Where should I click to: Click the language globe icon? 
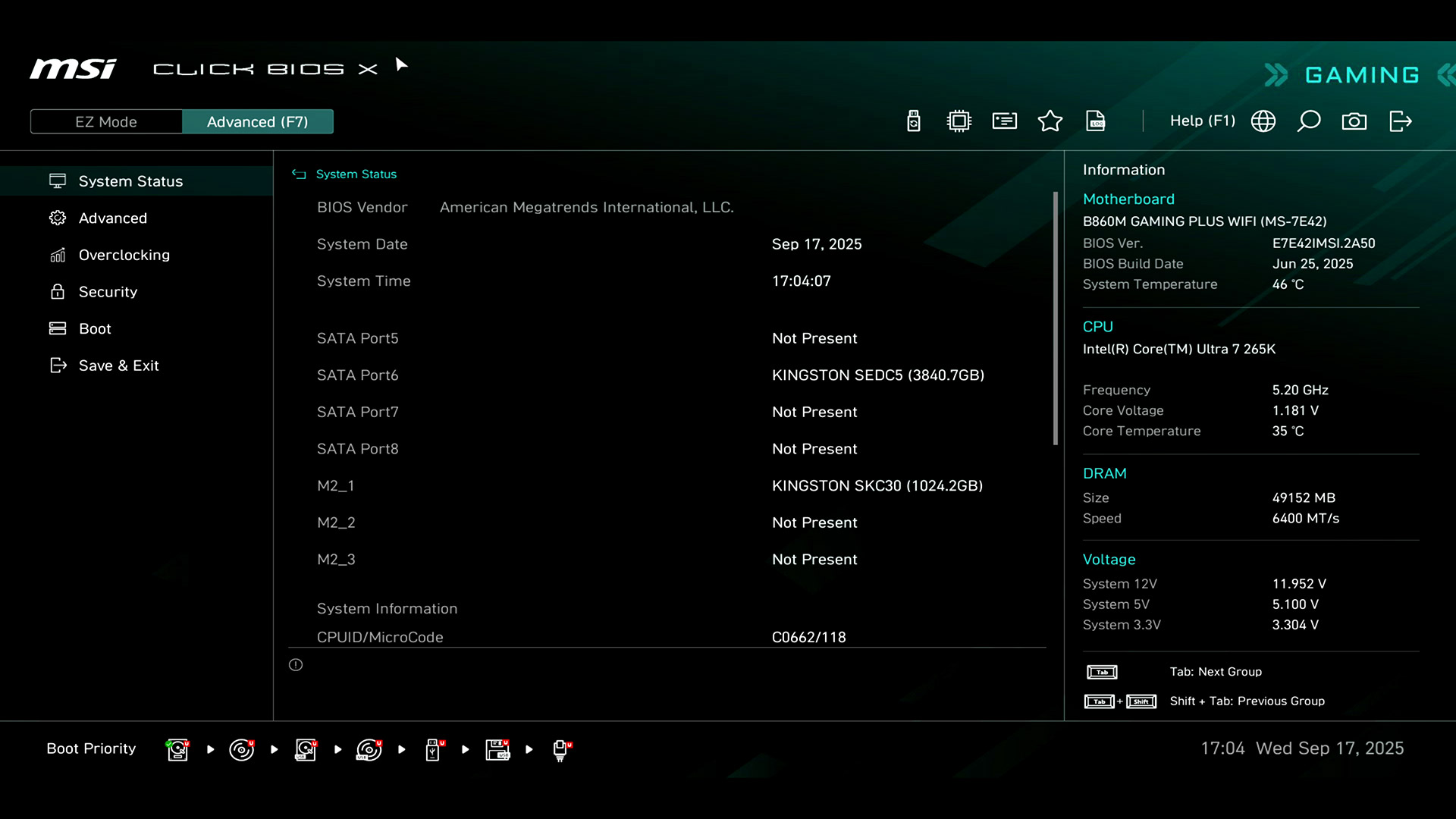click(1263, 121)
